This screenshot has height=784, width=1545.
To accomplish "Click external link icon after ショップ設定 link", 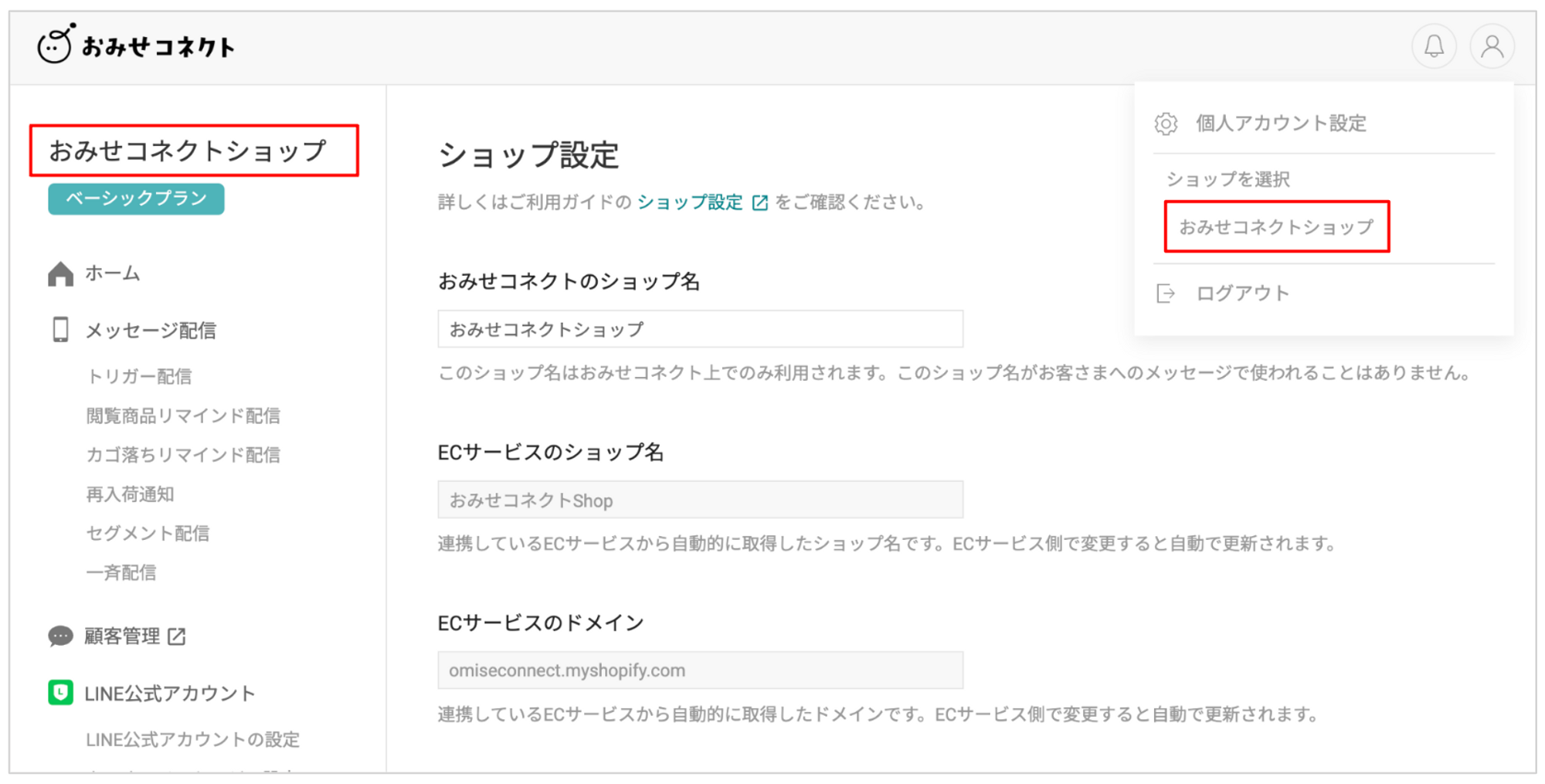I will tap(760, 202).
